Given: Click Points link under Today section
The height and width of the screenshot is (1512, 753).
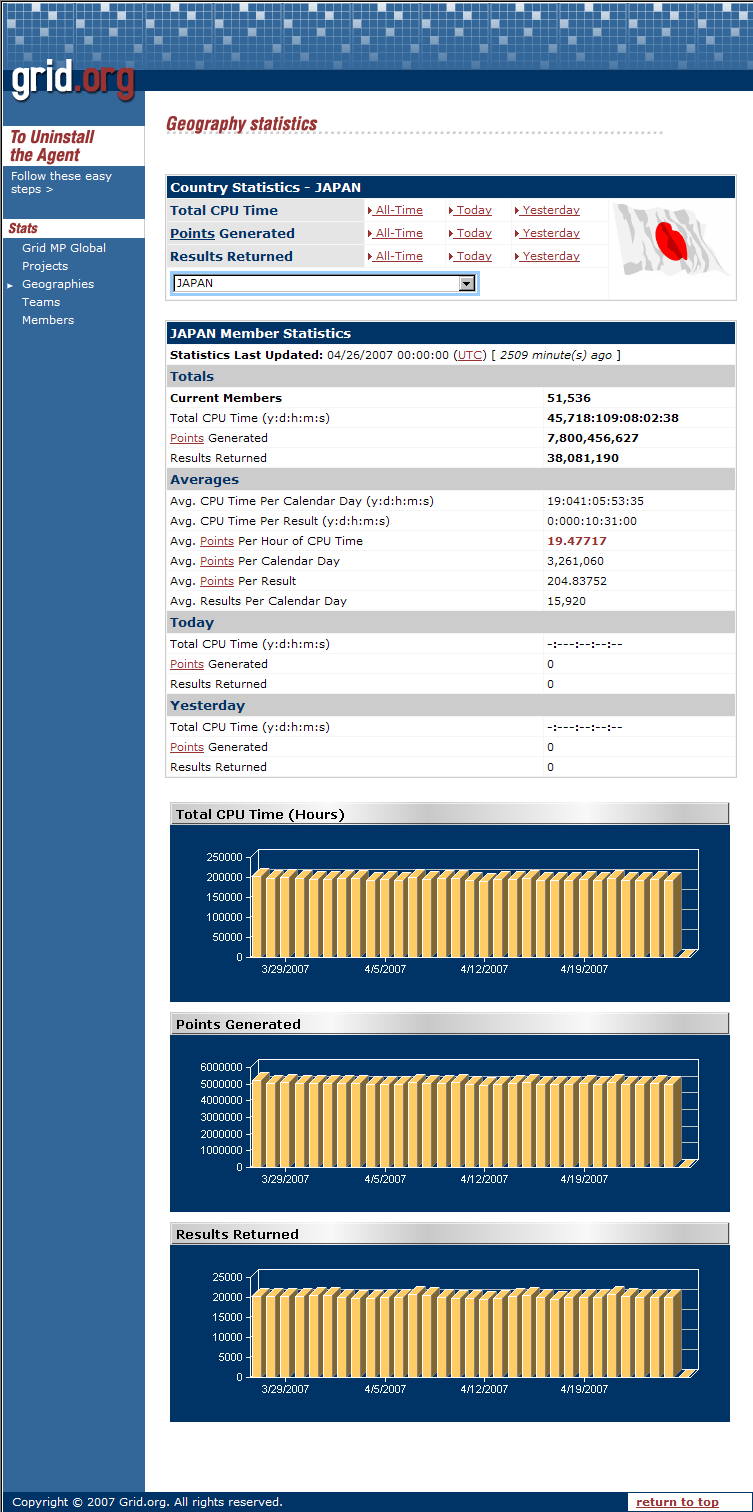Looking at the screenshot, I should (x=187, y=664).
